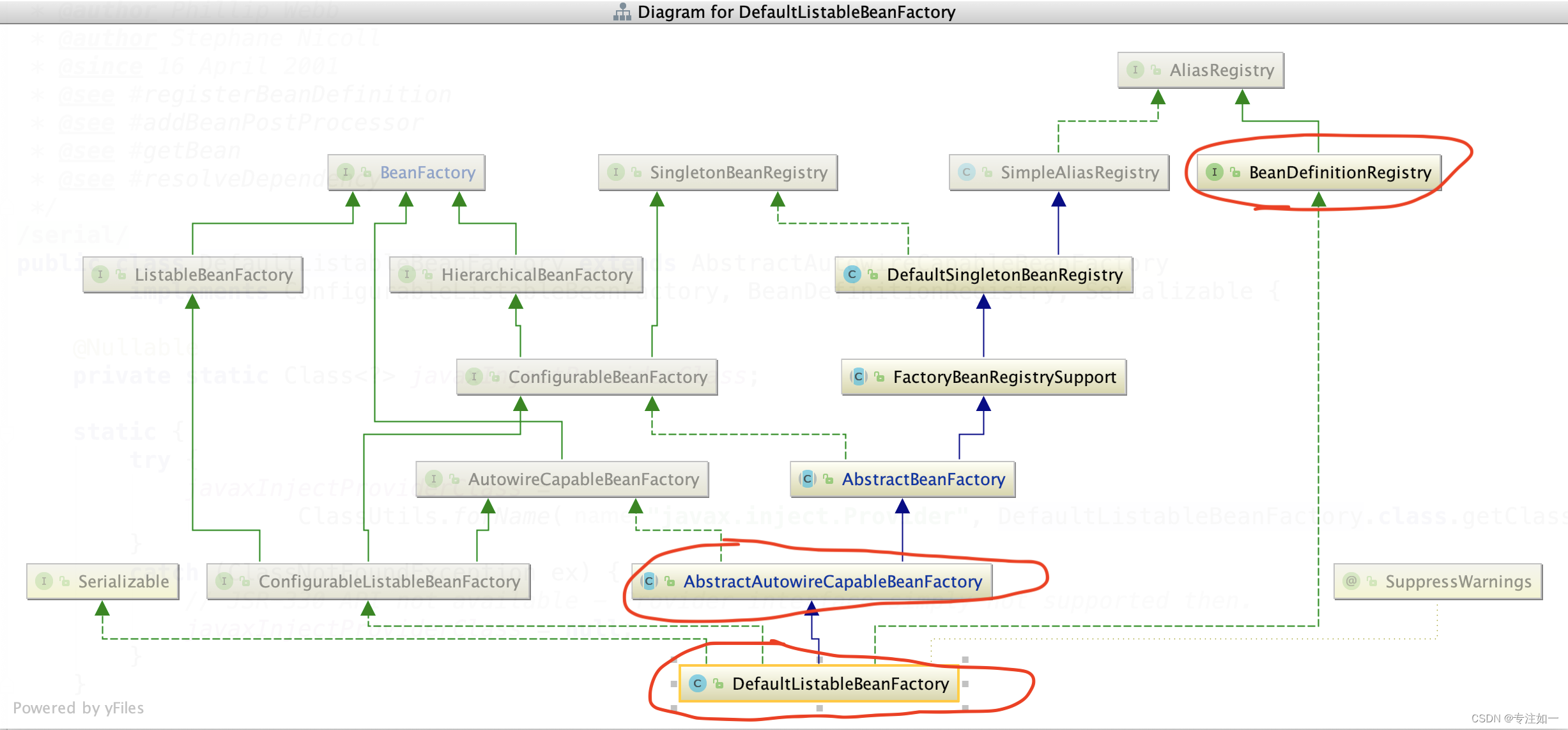The image size is (1568, 730).
Task: Click the interface icon on ConfigurableBeanFactory
Action: click(x=474, y=377)
